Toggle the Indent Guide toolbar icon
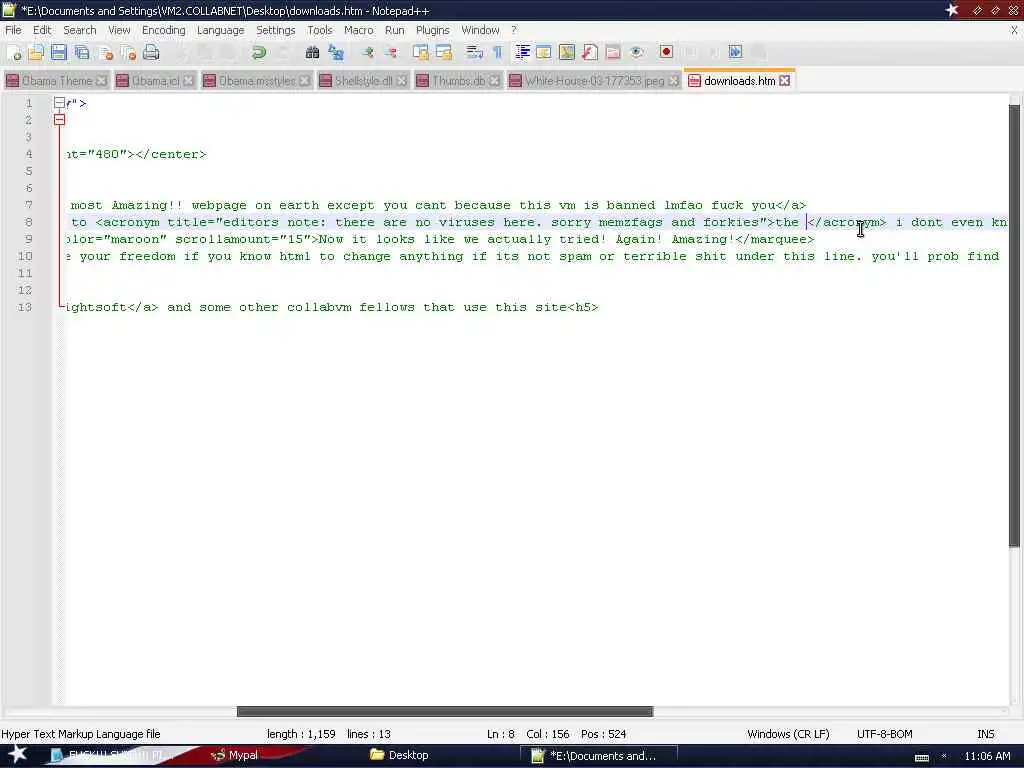This screenshot has width=1024, height=768. pos(522,52)
